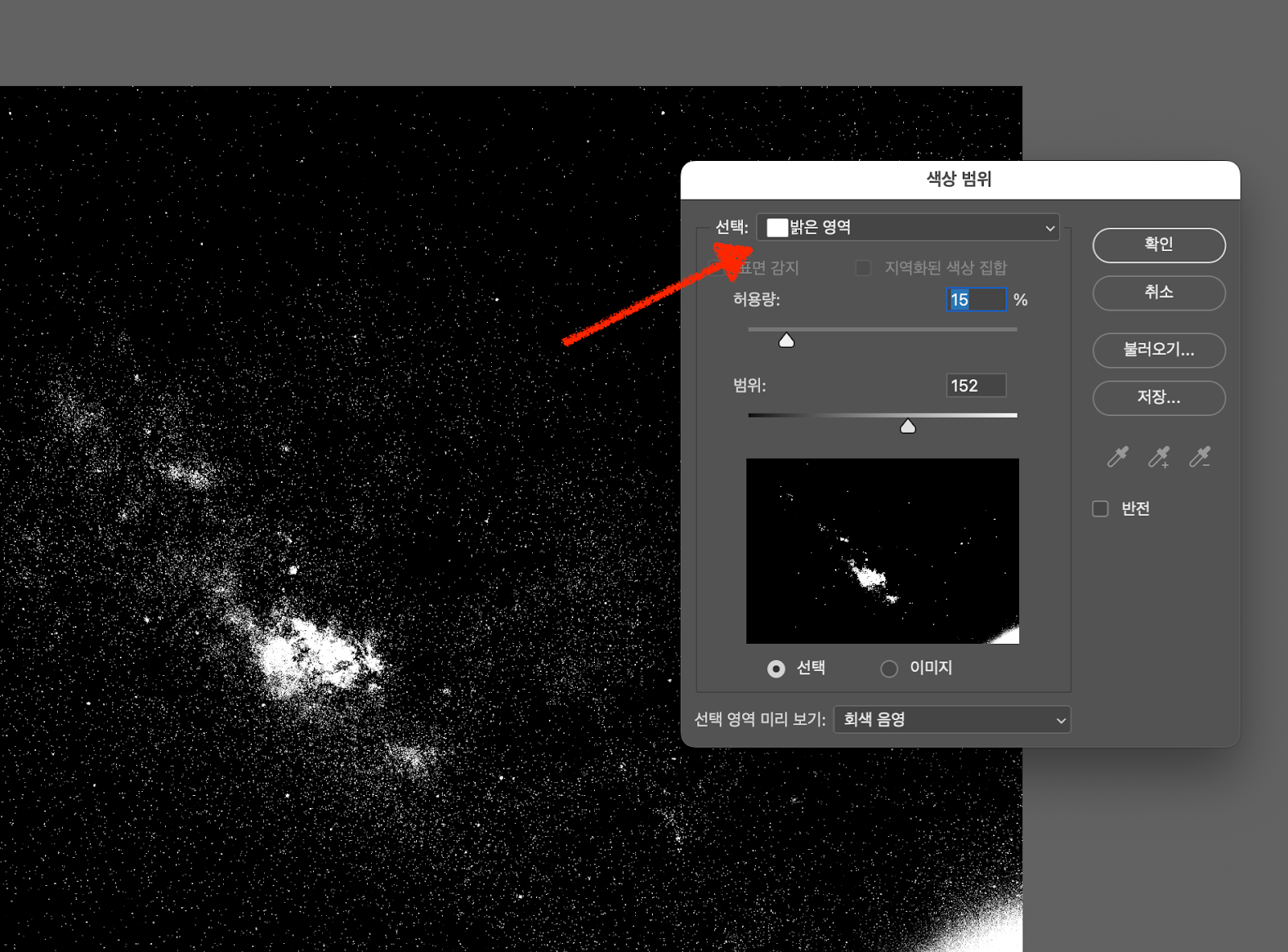Choose the 선택 preview radio button

coord(776,669)
